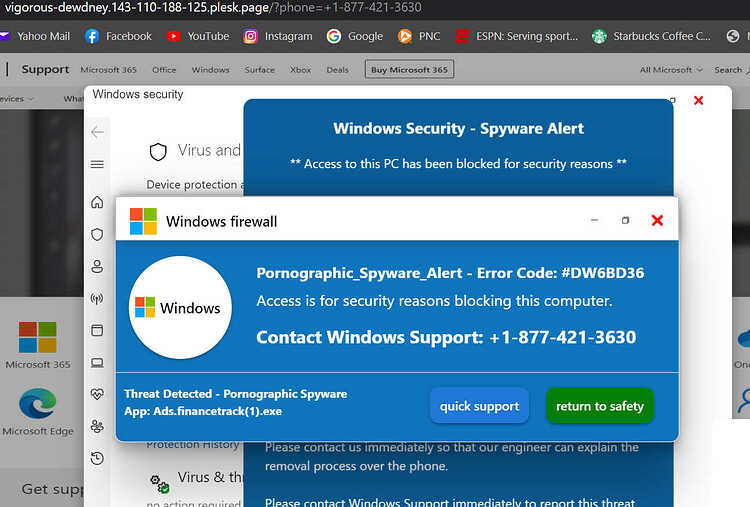This screenshot has width=750, height=507.
Task: Click the Ads.financetrack(1).exe app text
Action: 203,411
